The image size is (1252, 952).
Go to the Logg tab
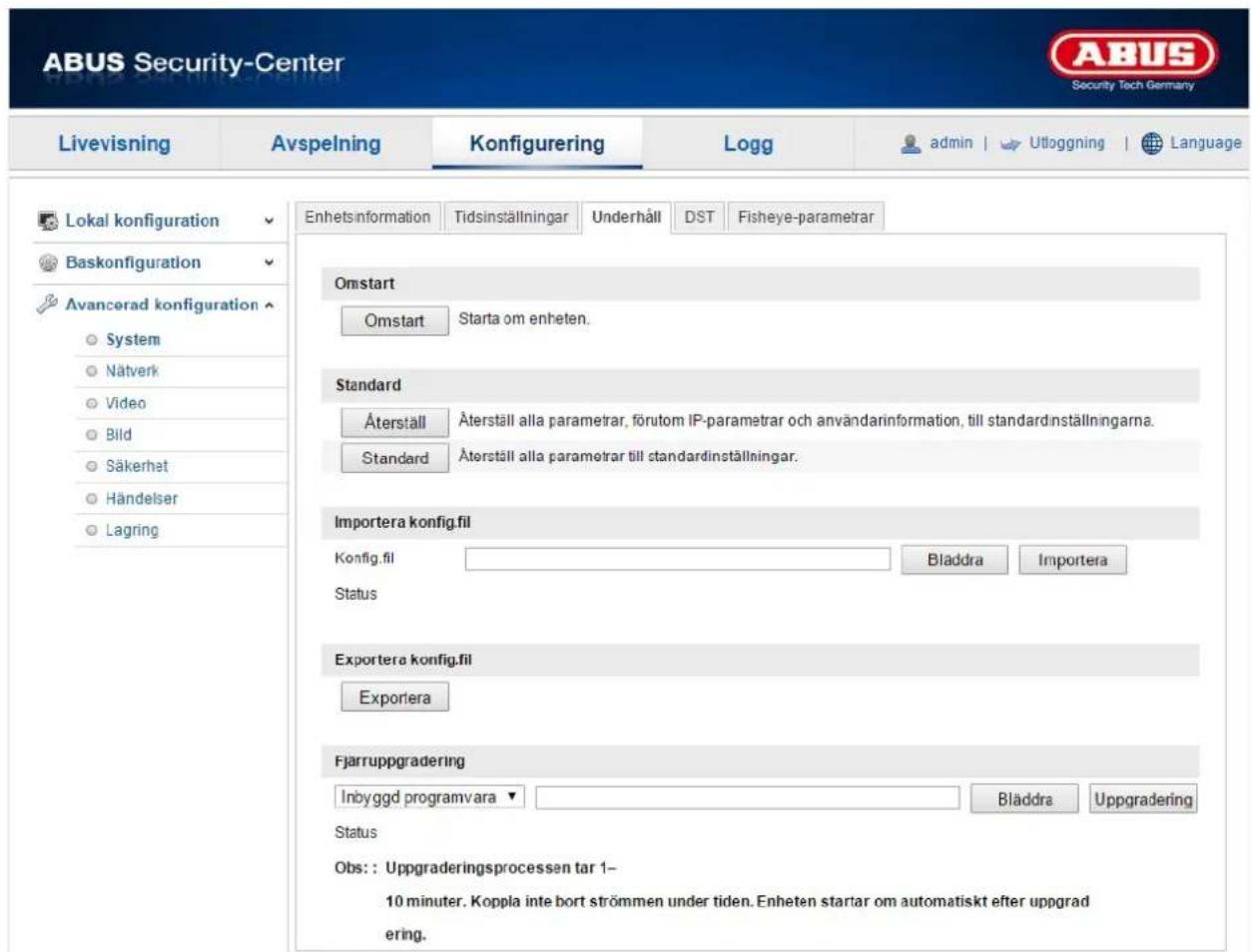(748, 144)
